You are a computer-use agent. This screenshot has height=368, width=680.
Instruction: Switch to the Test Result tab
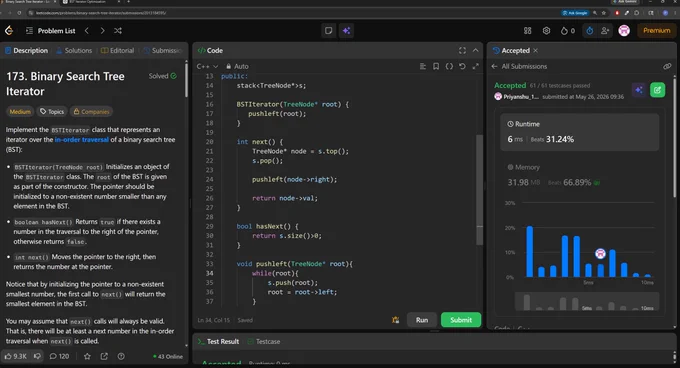click(218, 342)
